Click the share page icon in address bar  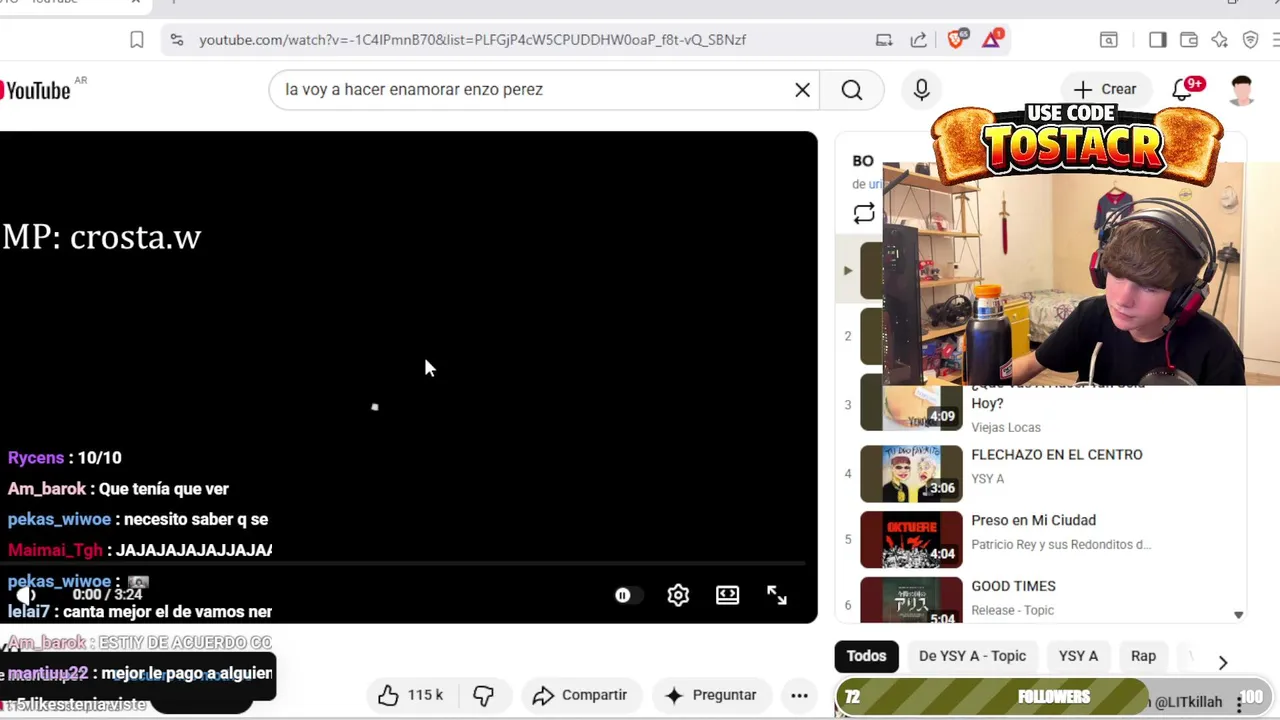pyautogui.click(x=918, y=40)
